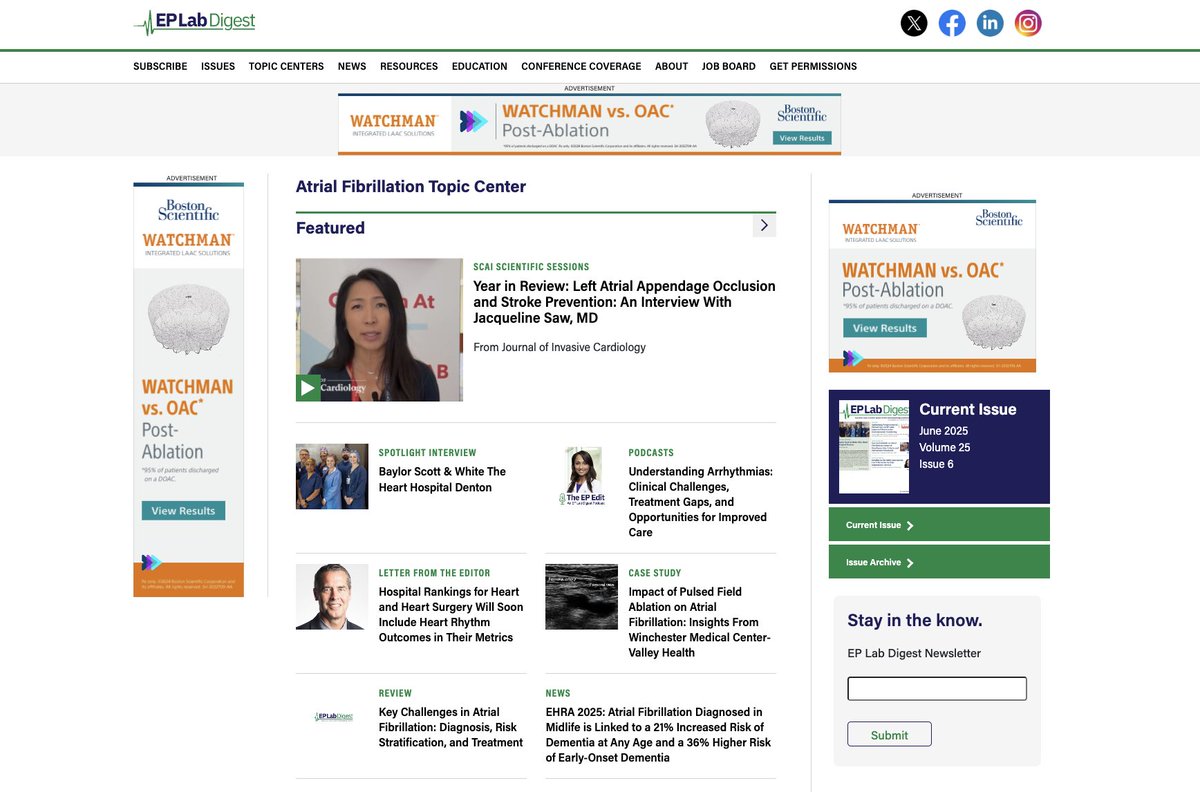This screenshot has height=792, width=1200.
Task: Click the June 2025 issue date text
Action: point(945,431)
